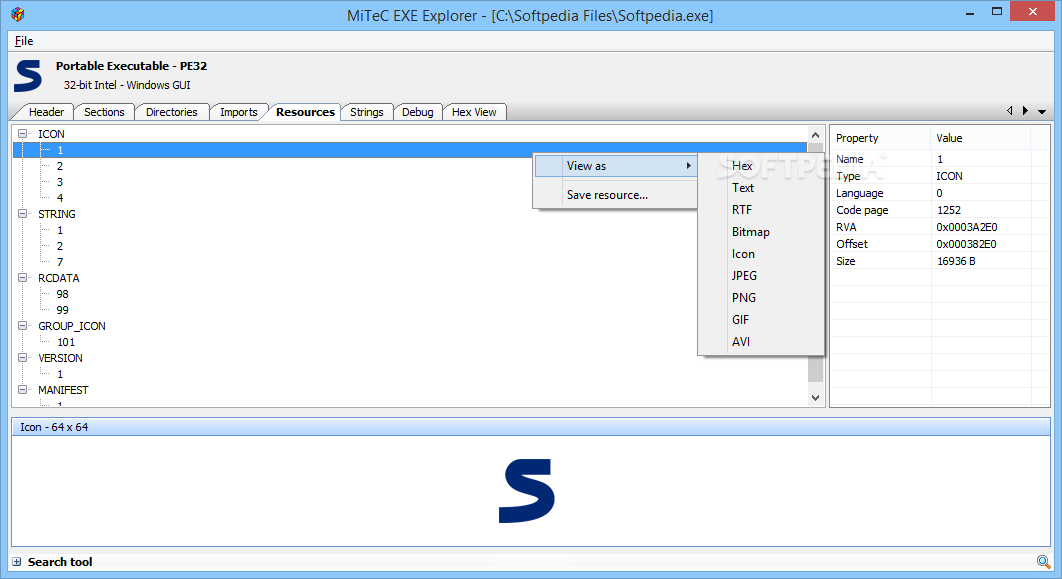
Task: Select ICON resource 2
Action: [x=60, y=166]
